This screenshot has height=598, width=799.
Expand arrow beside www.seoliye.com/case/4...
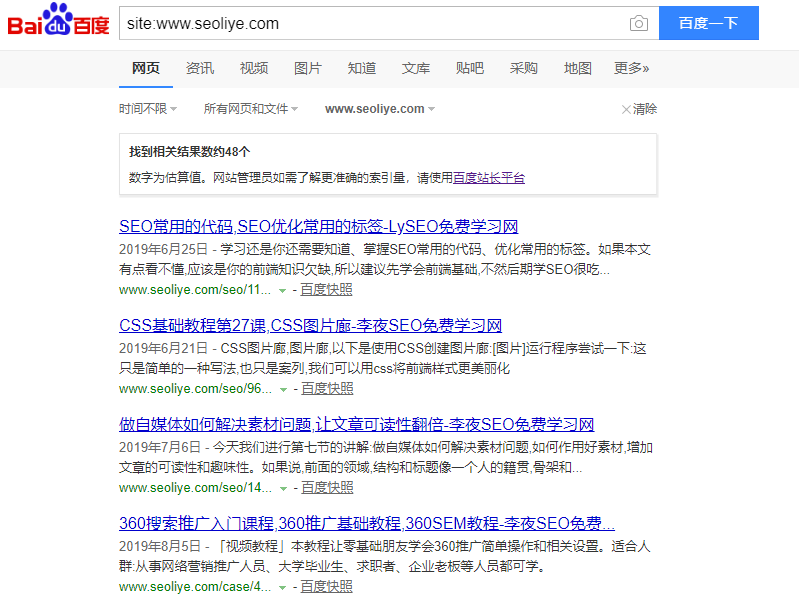pos(282,587)
